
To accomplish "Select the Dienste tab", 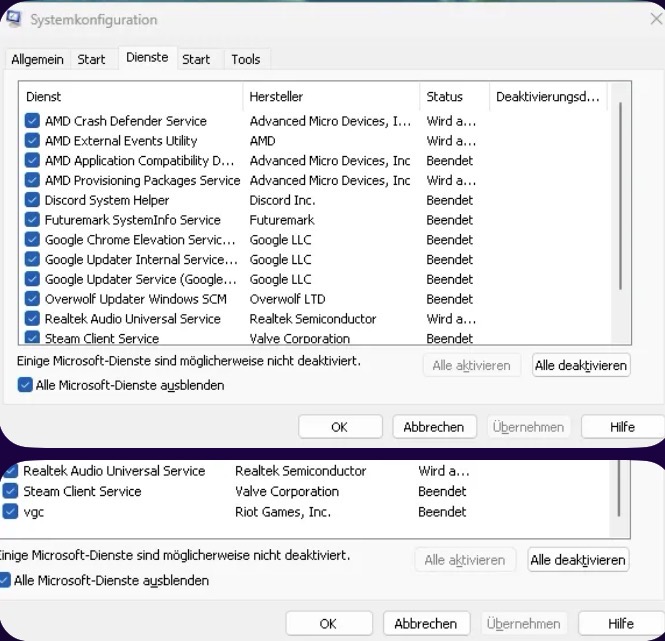I will pyautogui.click(x=147, y=57).
